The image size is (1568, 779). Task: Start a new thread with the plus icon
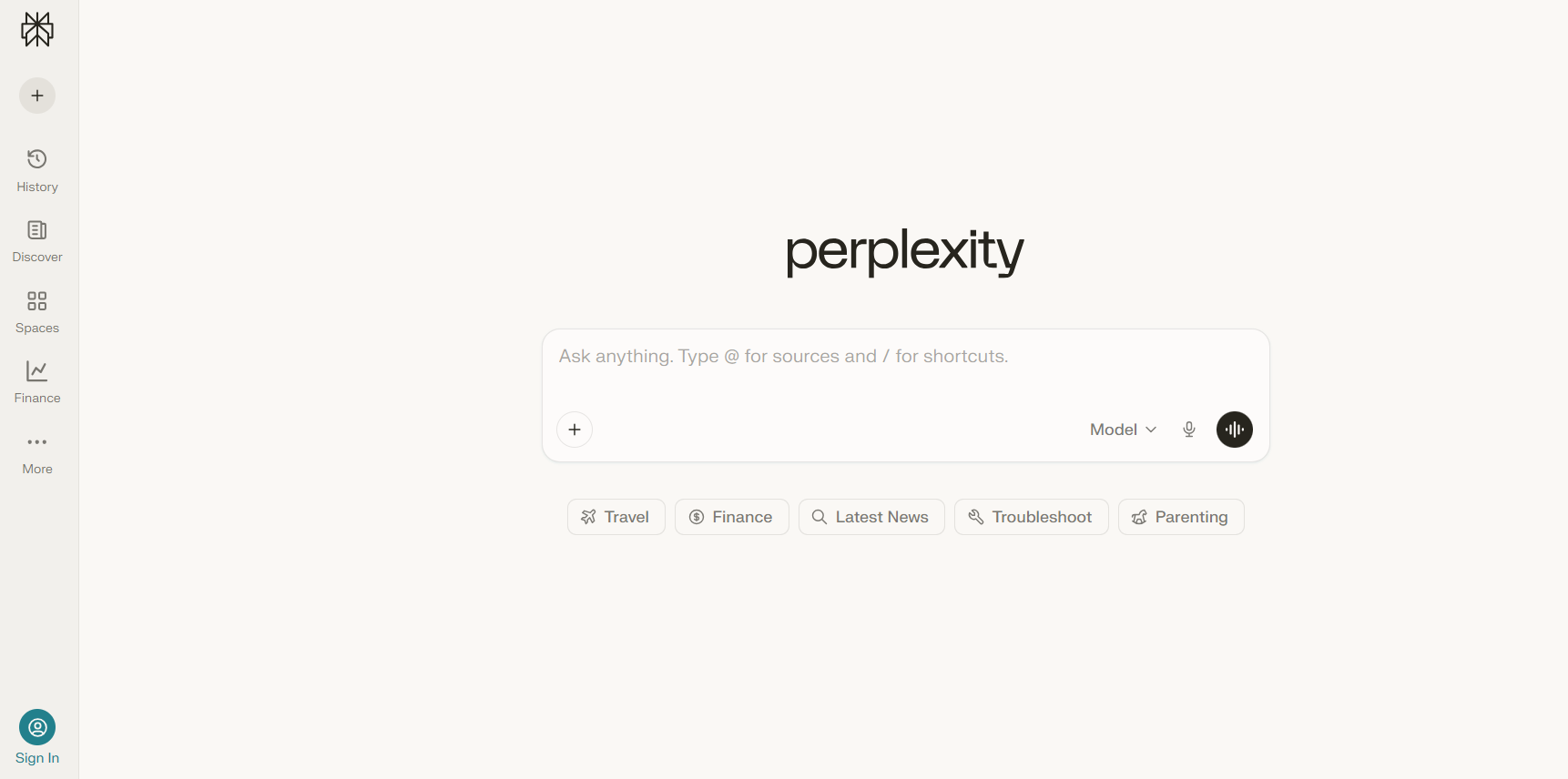(x=36, y=95)
